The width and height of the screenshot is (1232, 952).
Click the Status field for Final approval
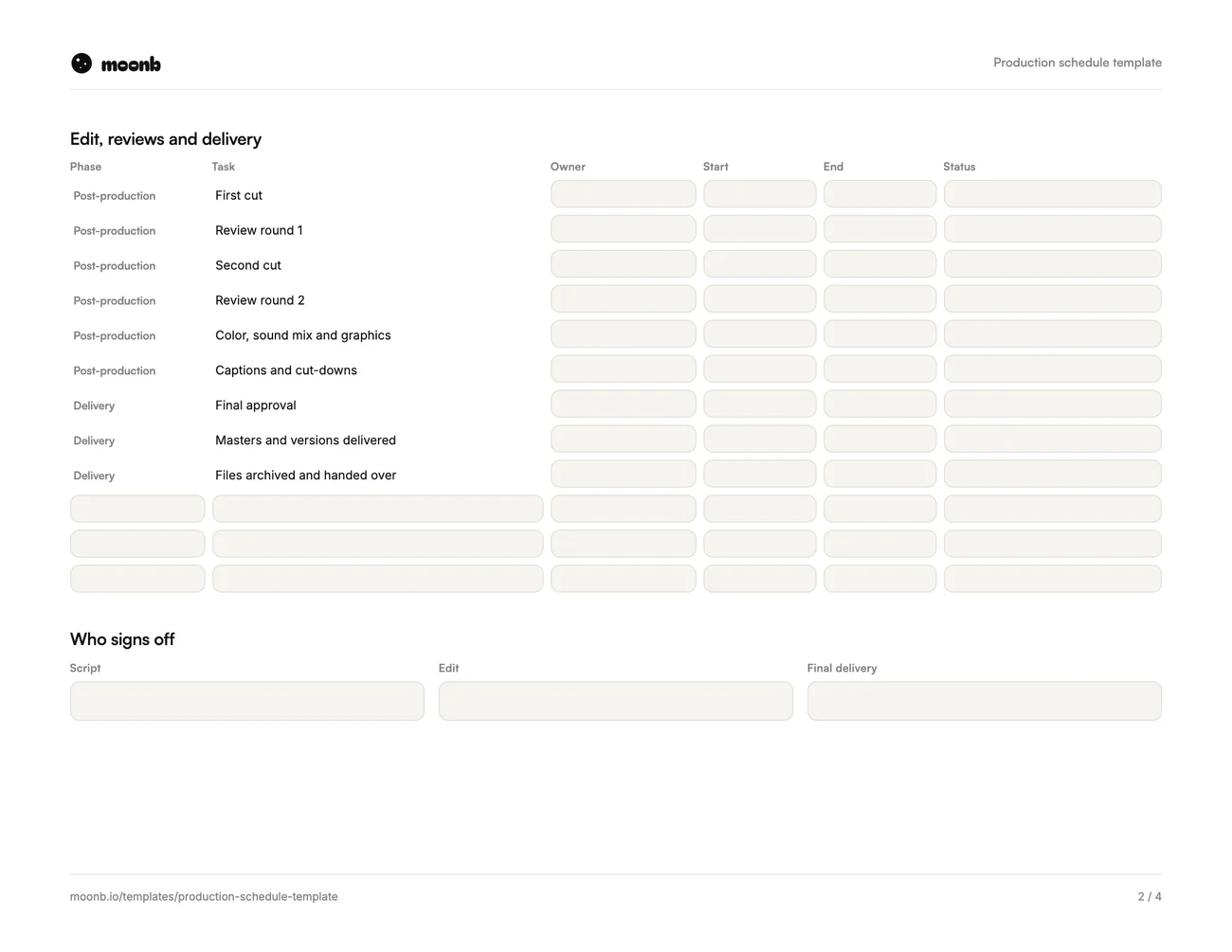point(1053,404)
